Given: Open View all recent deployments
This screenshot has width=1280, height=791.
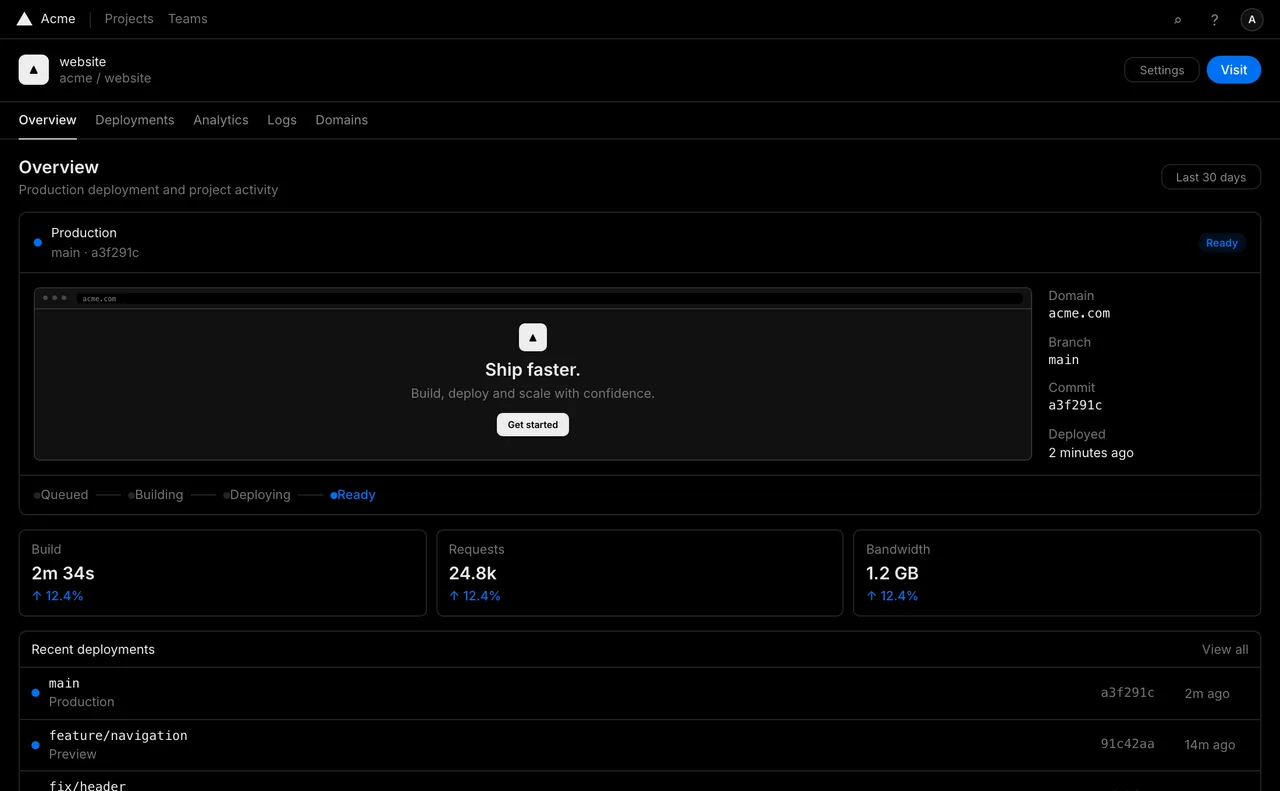Looking at the screenshot, I should pos(1225,650).
